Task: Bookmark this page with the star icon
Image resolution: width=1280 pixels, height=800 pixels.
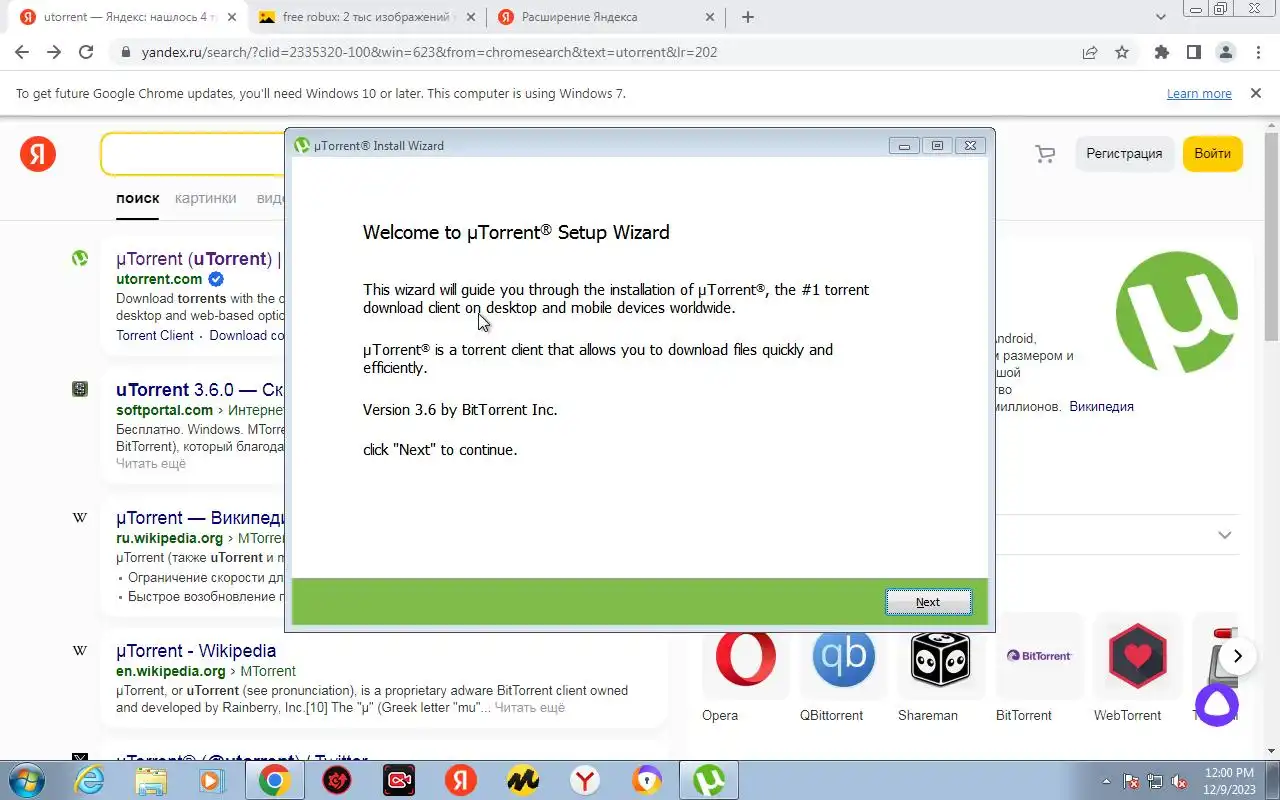Action: (x=1122, y=52)
